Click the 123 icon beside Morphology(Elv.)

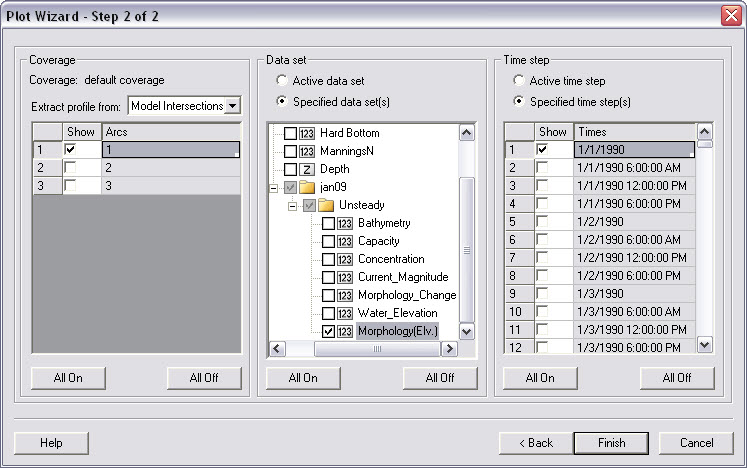pos(345,331)
